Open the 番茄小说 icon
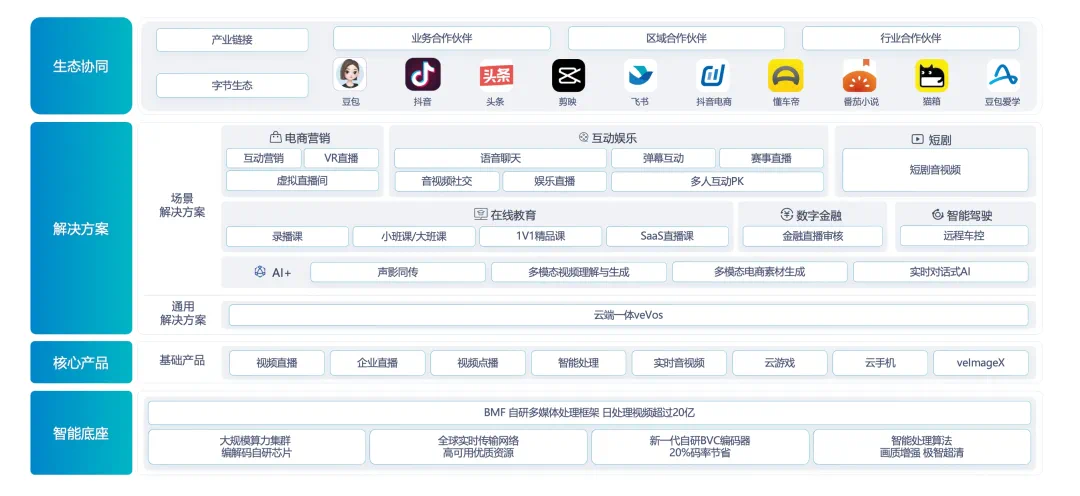1080x496 pixels. [x=860, y=75]
